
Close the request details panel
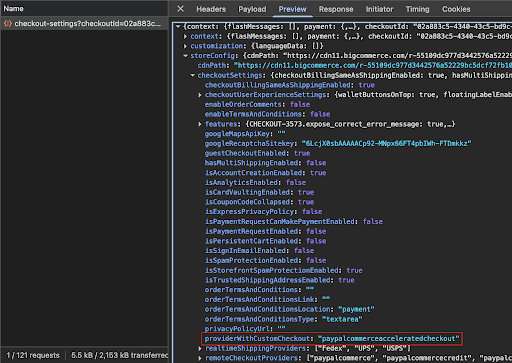[x=180, y=9]
